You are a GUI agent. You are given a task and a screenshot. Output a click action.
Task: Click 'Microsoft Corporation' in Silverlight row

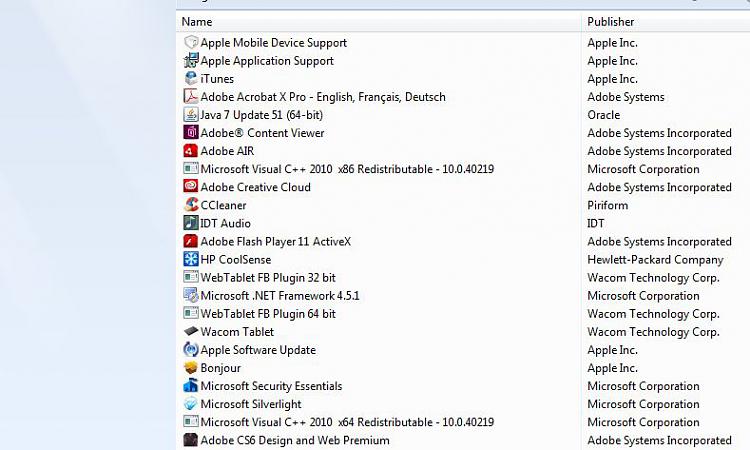(x=643, y=405)
